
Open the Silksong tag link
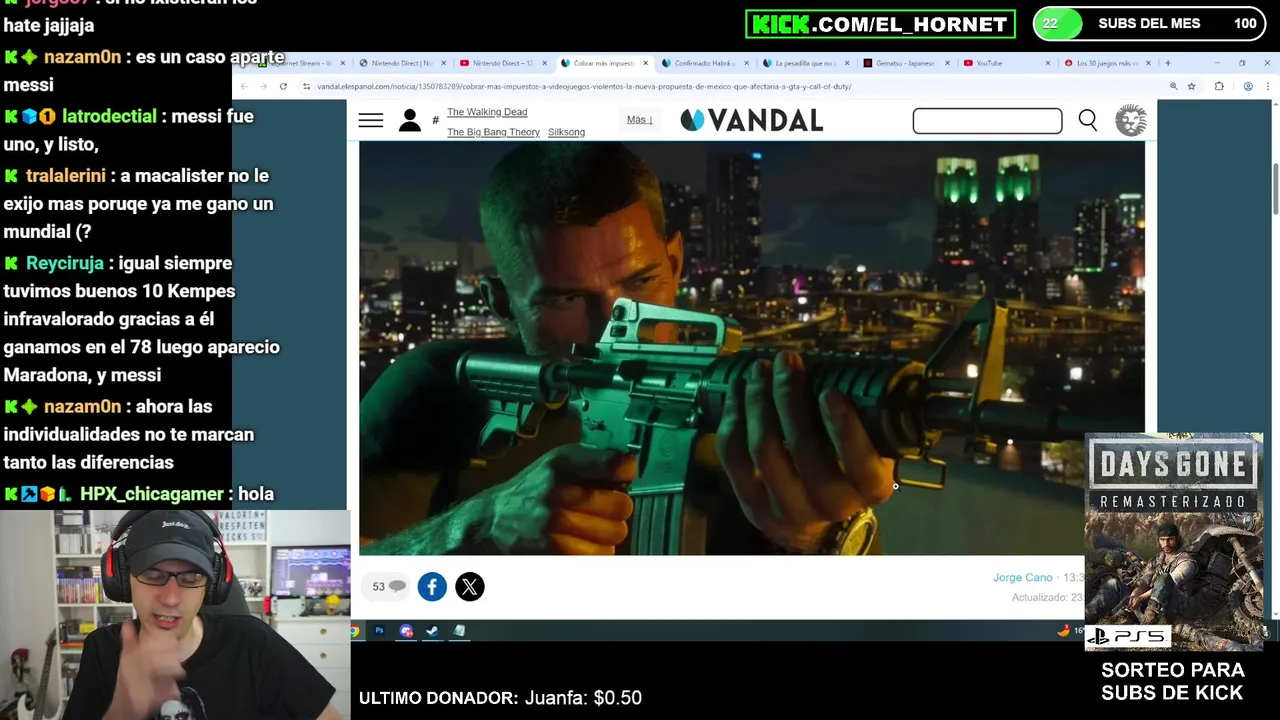tap(566, 132)
